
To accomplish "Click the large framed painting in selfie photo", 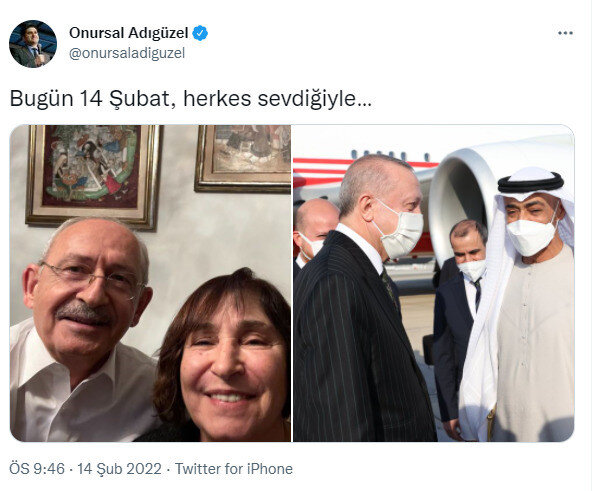I will pyautogui.click(x=94, y=176).
